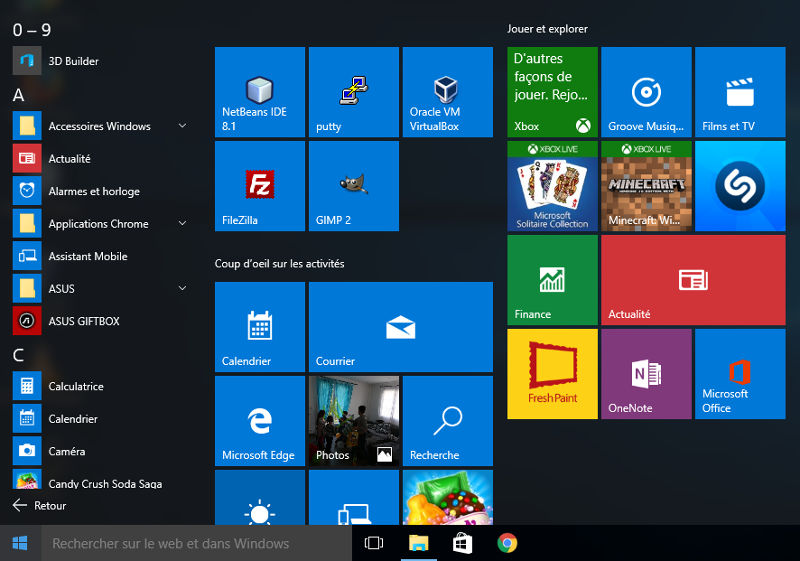Expand the Applications Chrome folder chevron
This screenshot has height=561, width=800.
coord(182,223)
